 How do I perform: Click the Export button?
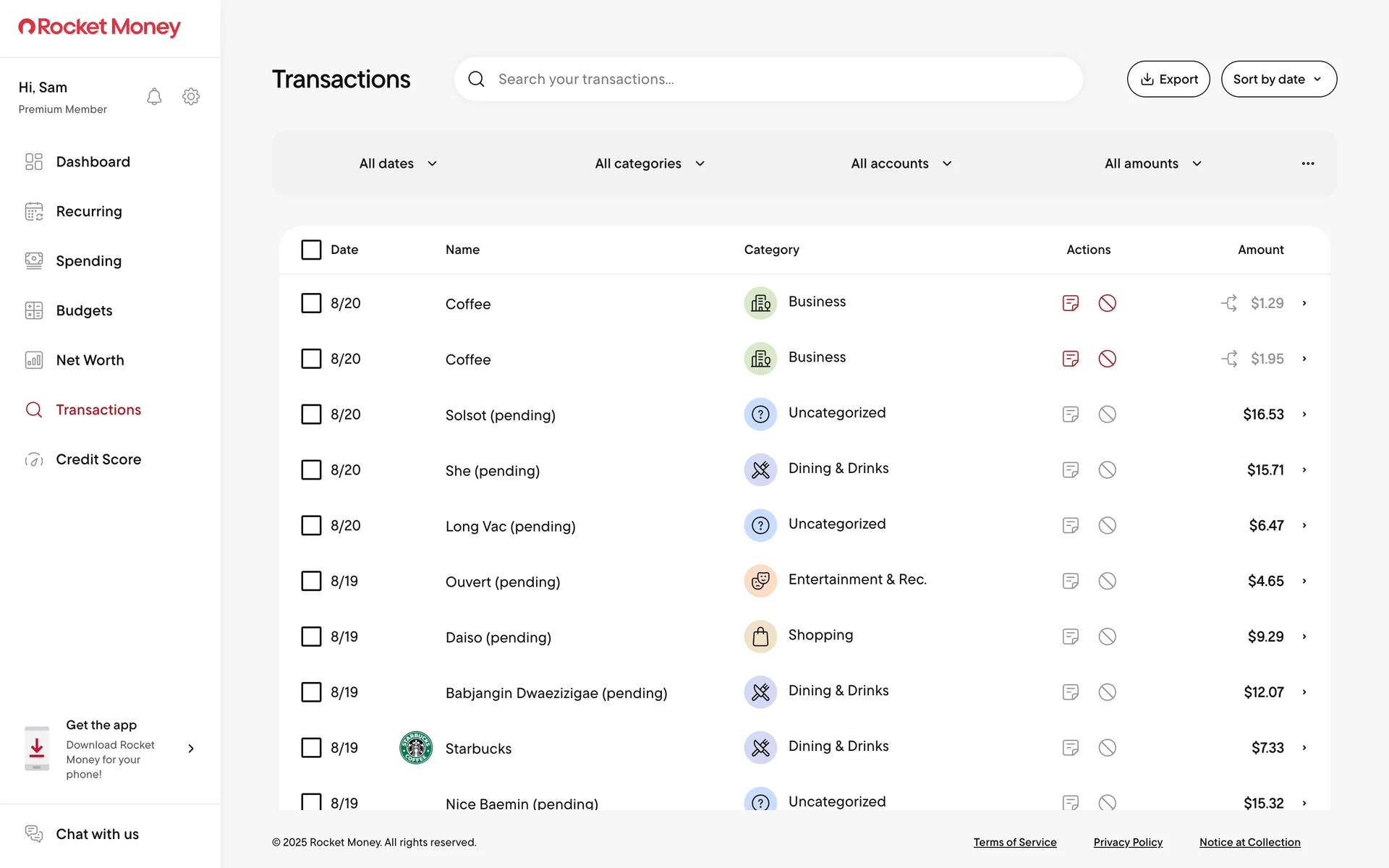coord(1168,79)
